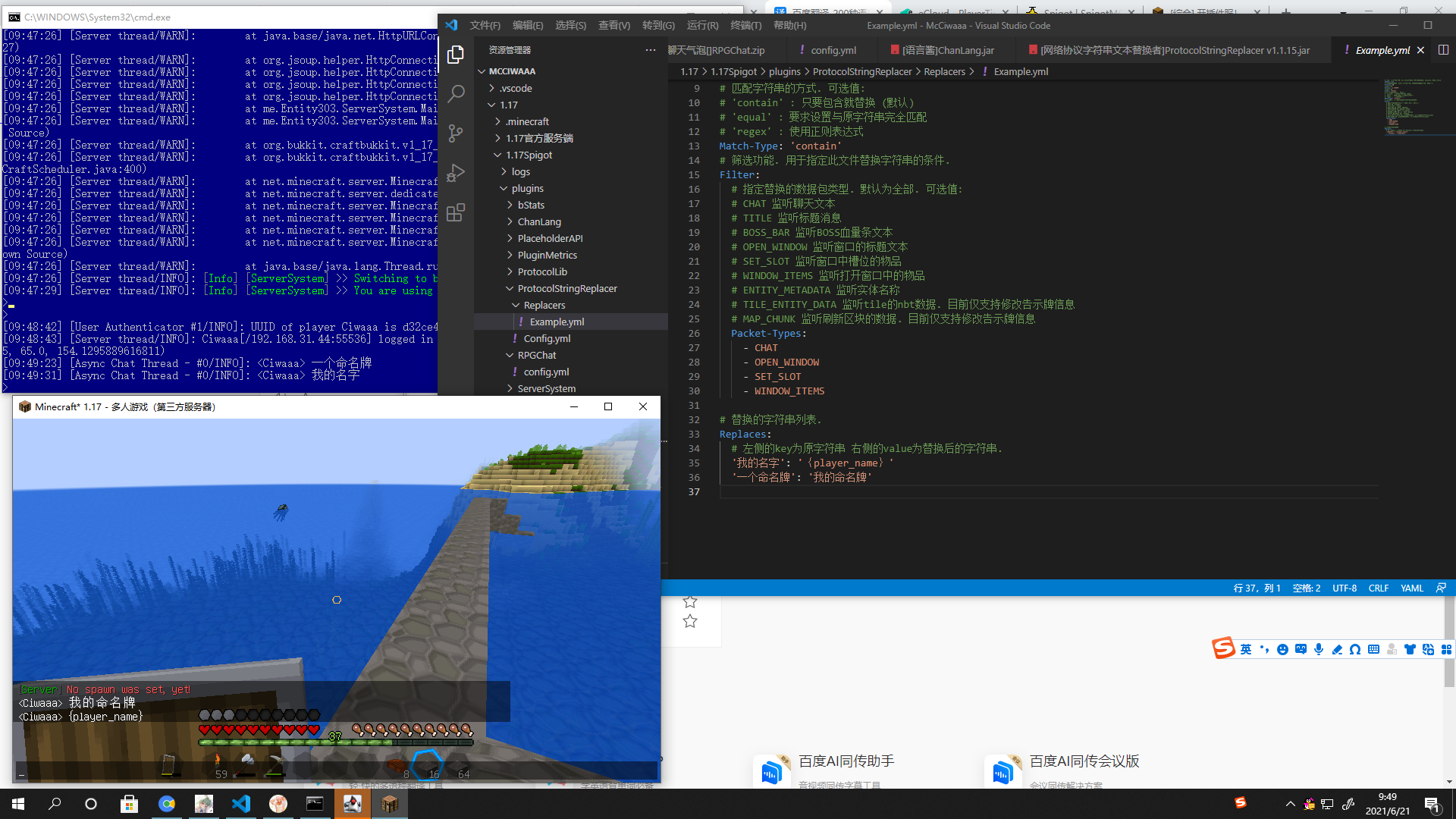Open the Search view icon
1456x819 pixels.
(x=456, y=94)
